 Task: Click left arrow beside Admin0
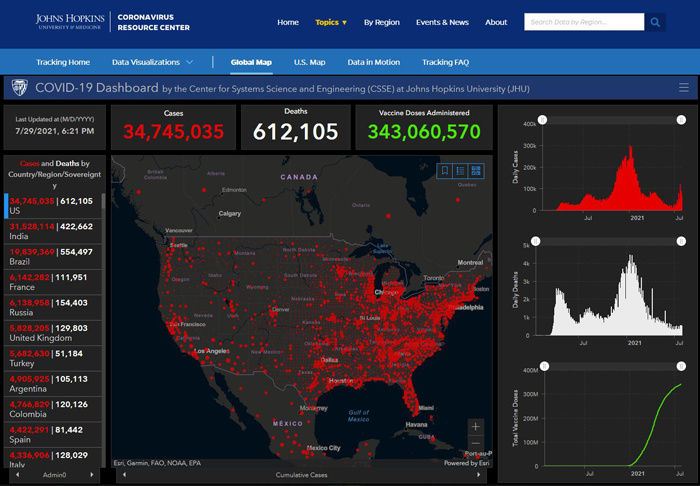click(17, 475)
